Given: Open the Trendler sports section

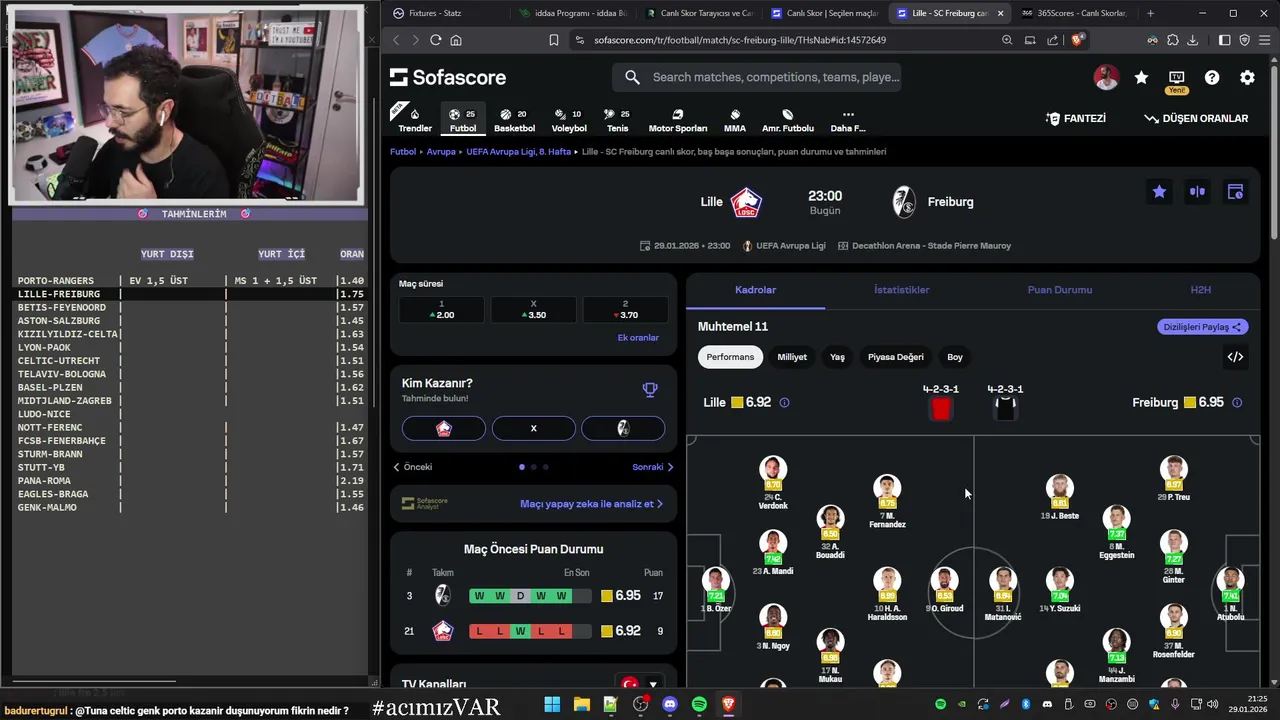Looking at the screenshot, I should pyautogui.click(x=415, y=120).
